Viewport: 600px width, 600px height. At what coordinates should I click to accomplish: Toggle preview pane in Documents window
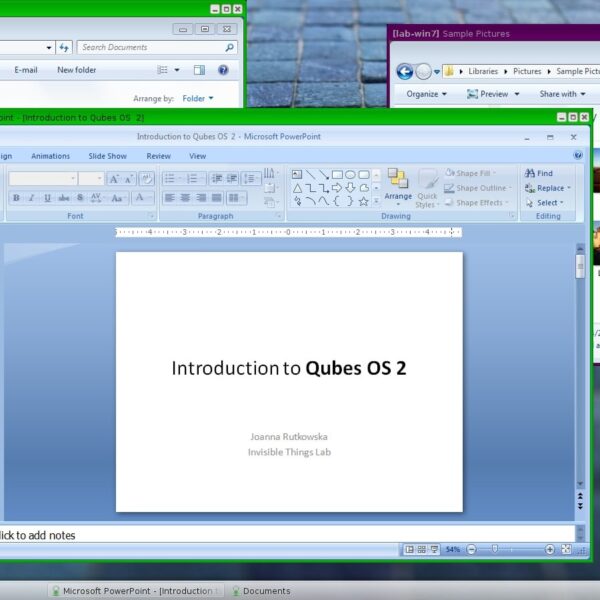pyautogui.click(x=199, y=70)
